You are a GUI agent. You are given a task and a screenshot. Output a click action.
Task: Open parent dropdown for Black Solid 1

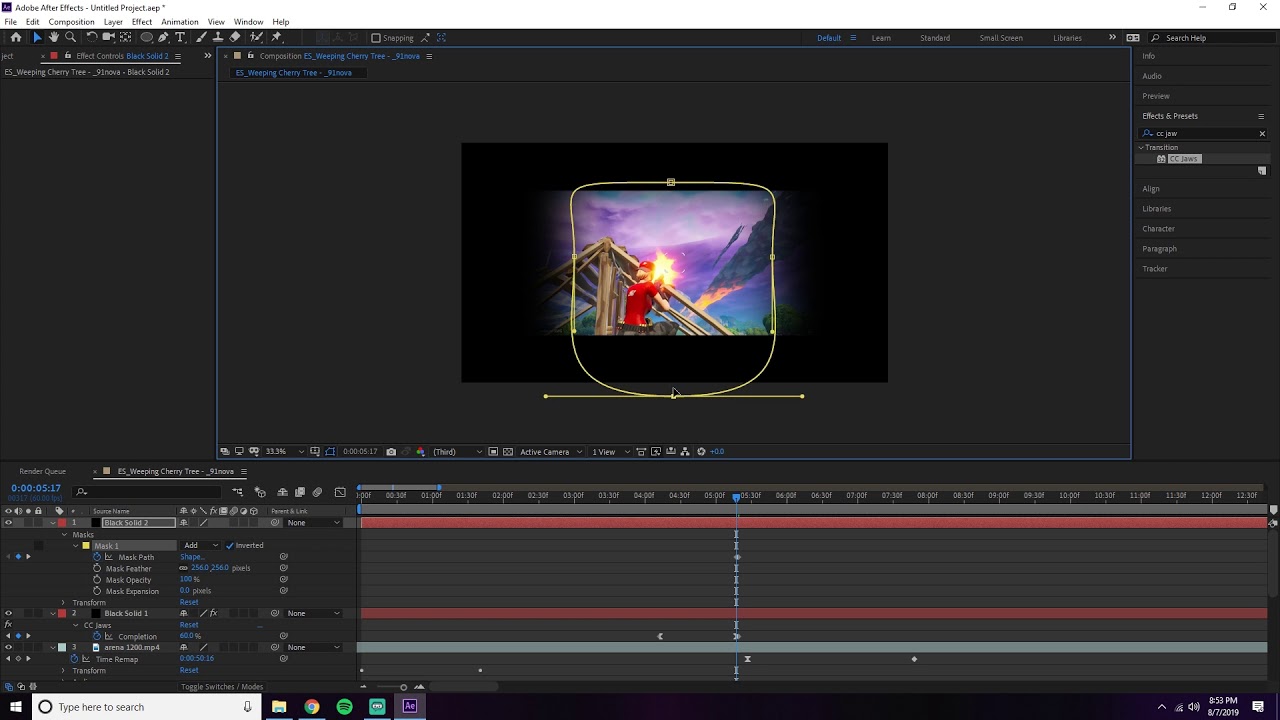coord(314,614)
